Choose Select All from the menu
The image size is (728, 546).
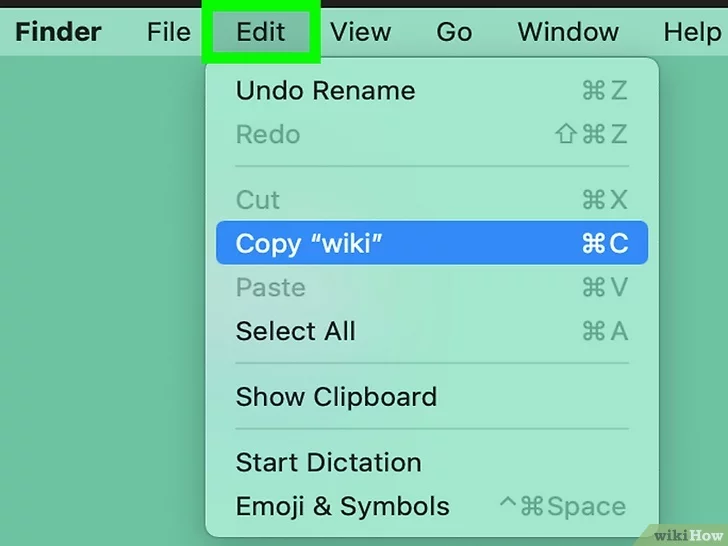pos(296,331)
